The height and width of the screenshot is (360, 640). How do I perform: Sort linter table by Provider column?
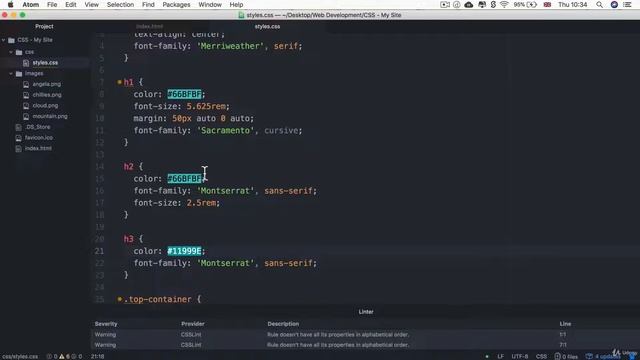pos(193,324)
